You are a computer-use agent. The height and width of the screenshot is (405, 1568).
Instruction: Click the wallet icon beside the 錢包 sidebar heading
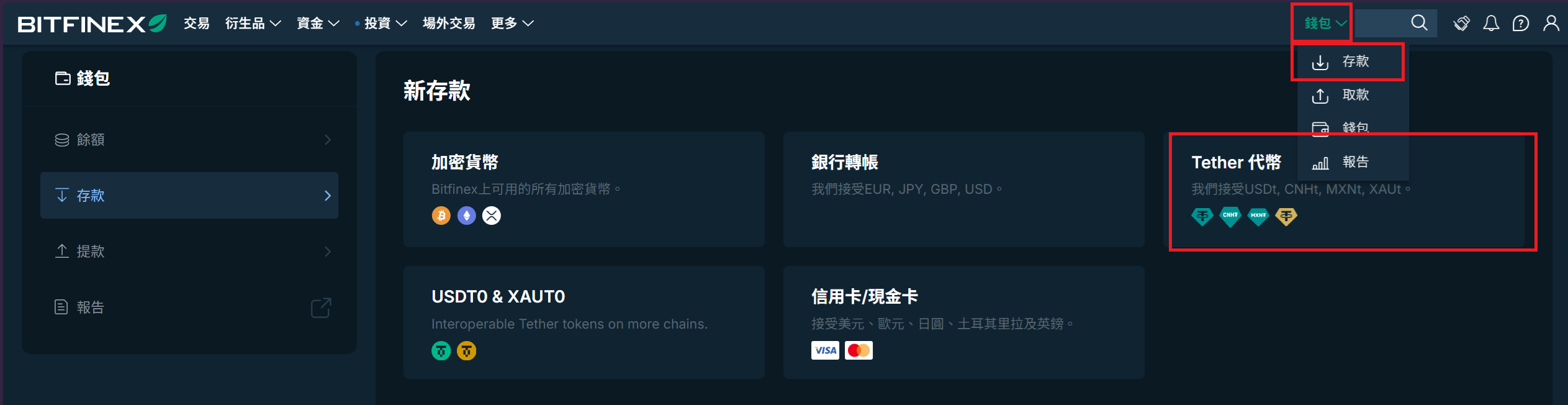[x=63, y=78]
